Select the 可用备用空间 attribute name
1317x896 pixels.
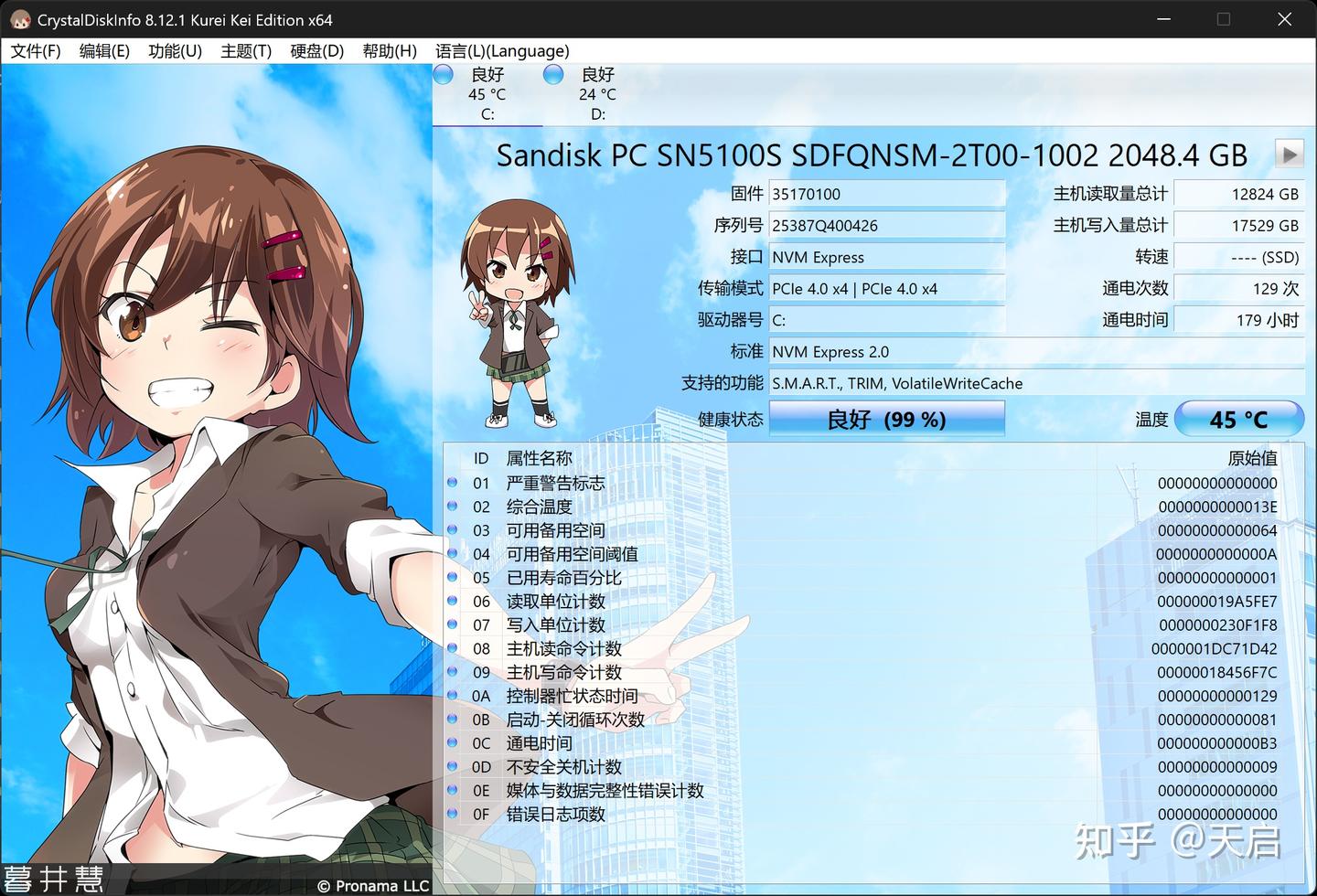556,530
